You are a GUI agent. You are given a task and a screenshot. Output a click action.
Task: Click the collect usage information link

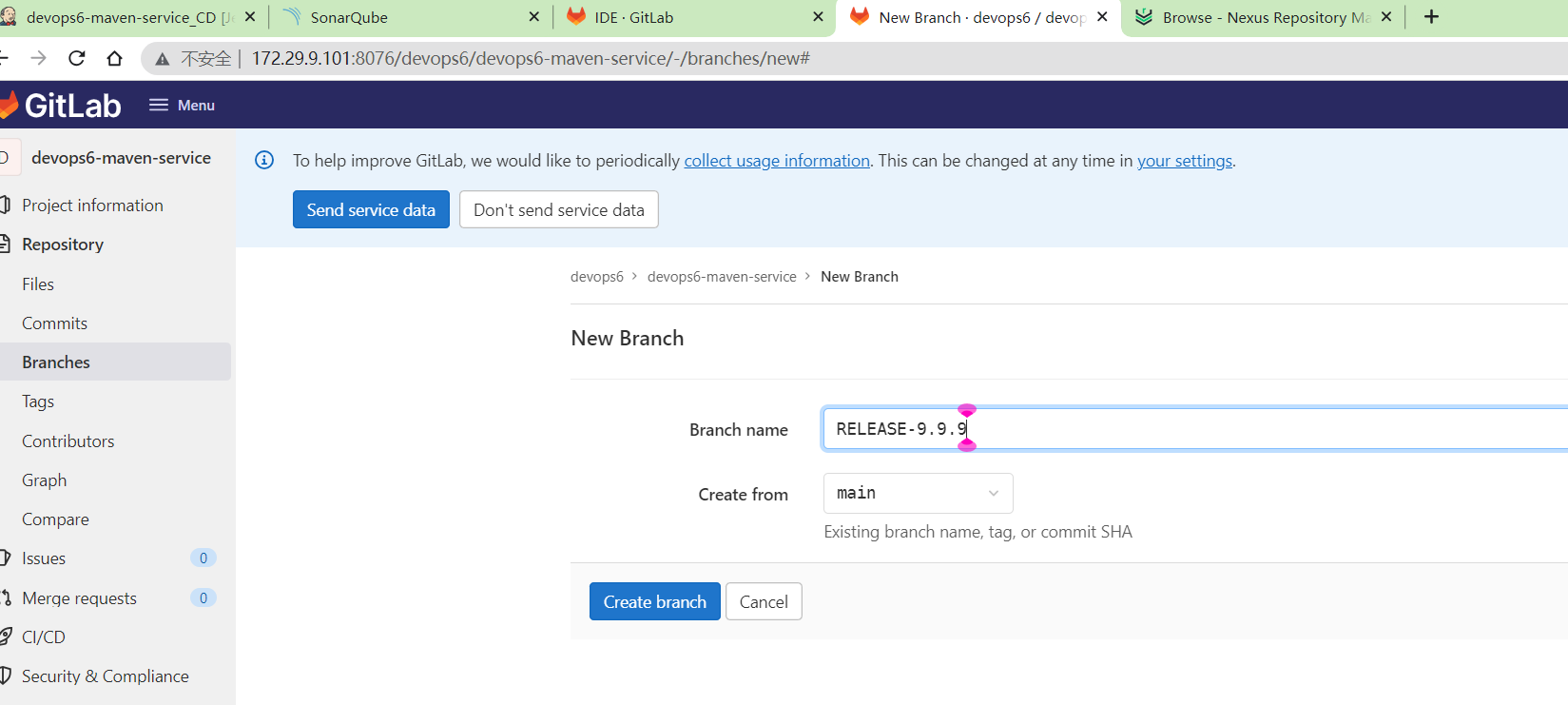pos(777,161)
